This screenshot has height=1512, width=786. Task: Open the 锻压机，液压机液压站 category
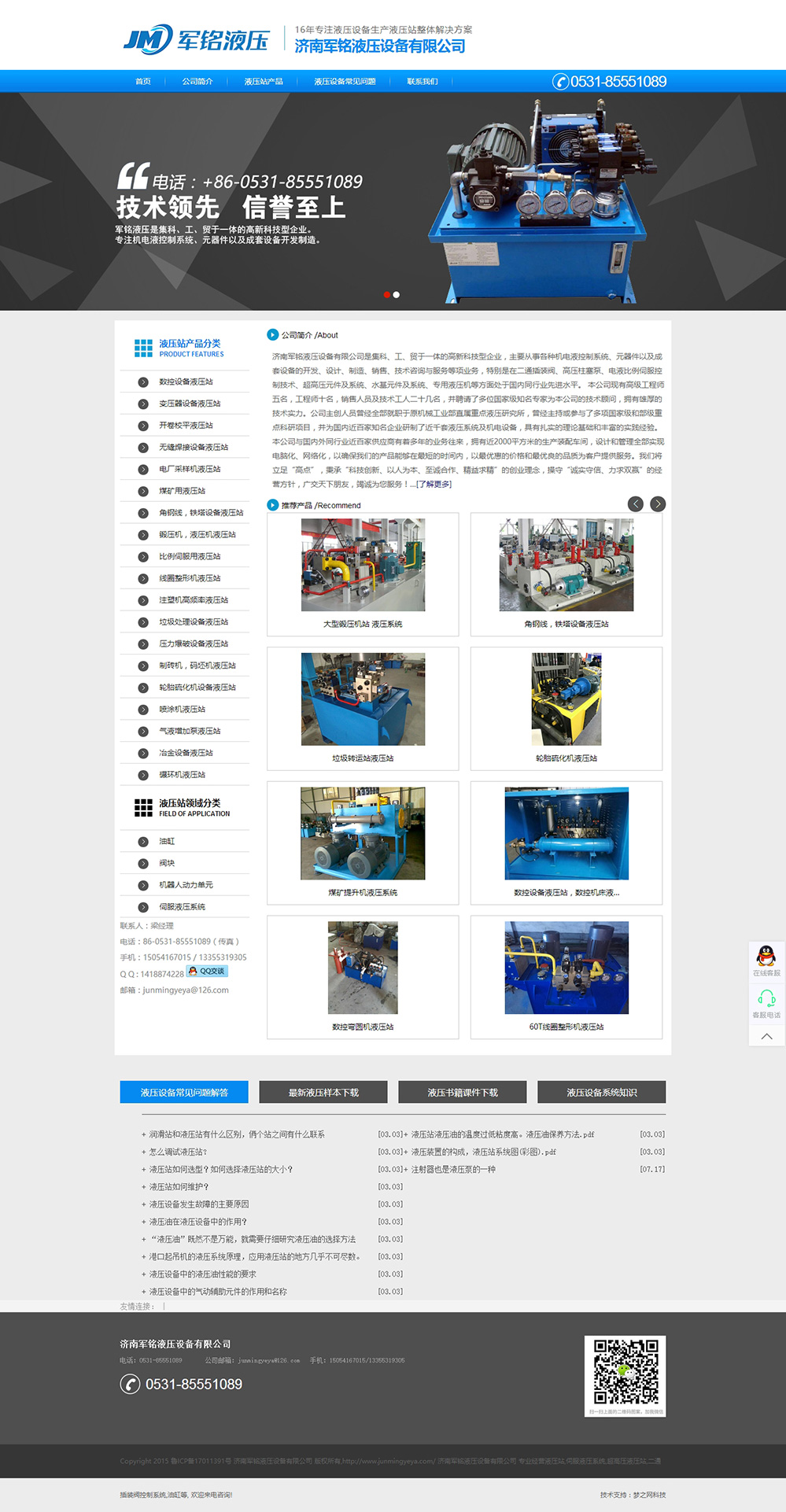coord(197,535)
